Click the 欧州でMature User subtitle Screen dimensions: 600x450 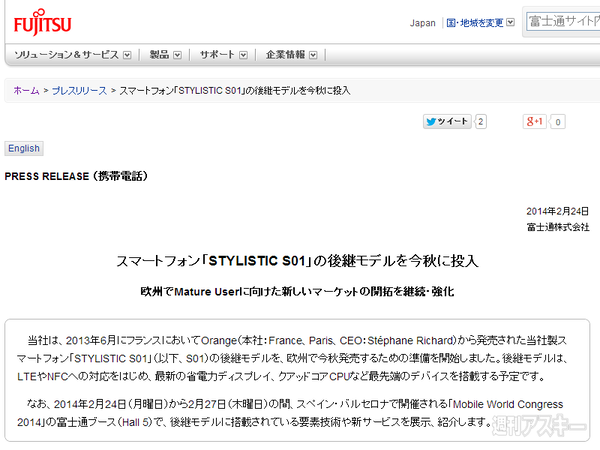pos(297,292)
